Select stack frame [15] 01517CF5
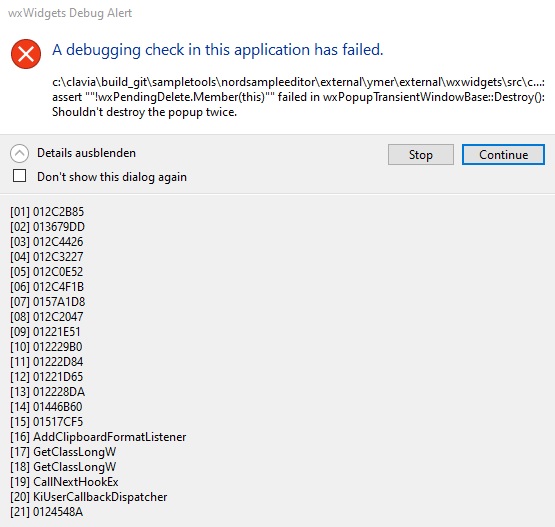The width and height of the screenshot is (555, 527). (47, 422)
